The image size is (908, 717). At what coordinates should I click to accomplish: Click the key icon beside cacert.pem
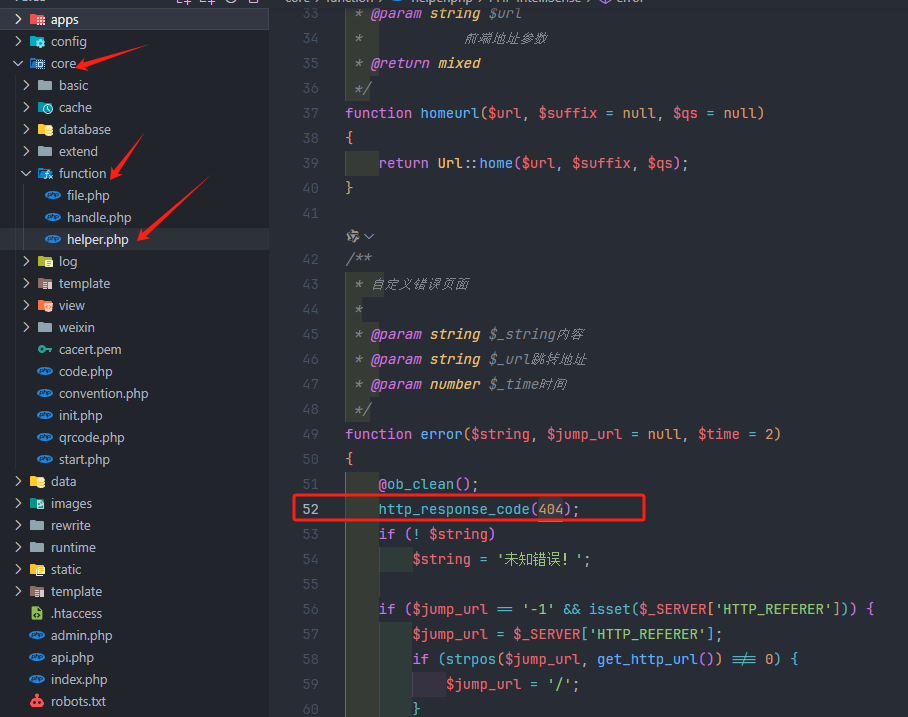point(45,349)
